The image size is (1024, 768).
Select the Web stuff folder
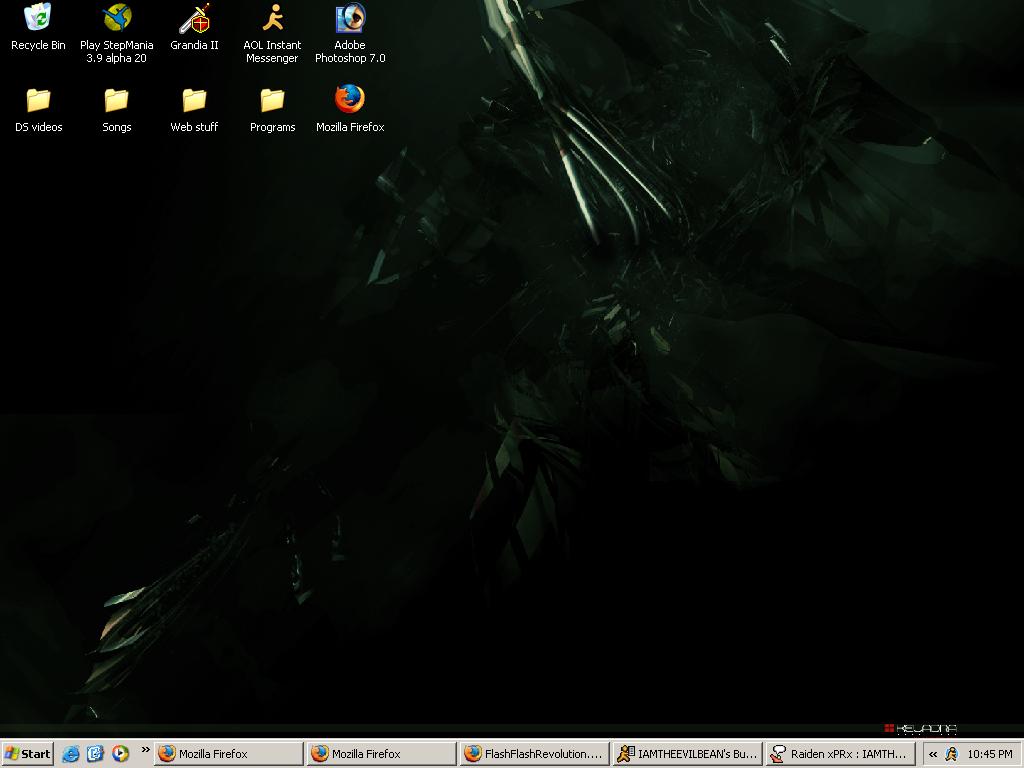[x=194, y=110]
